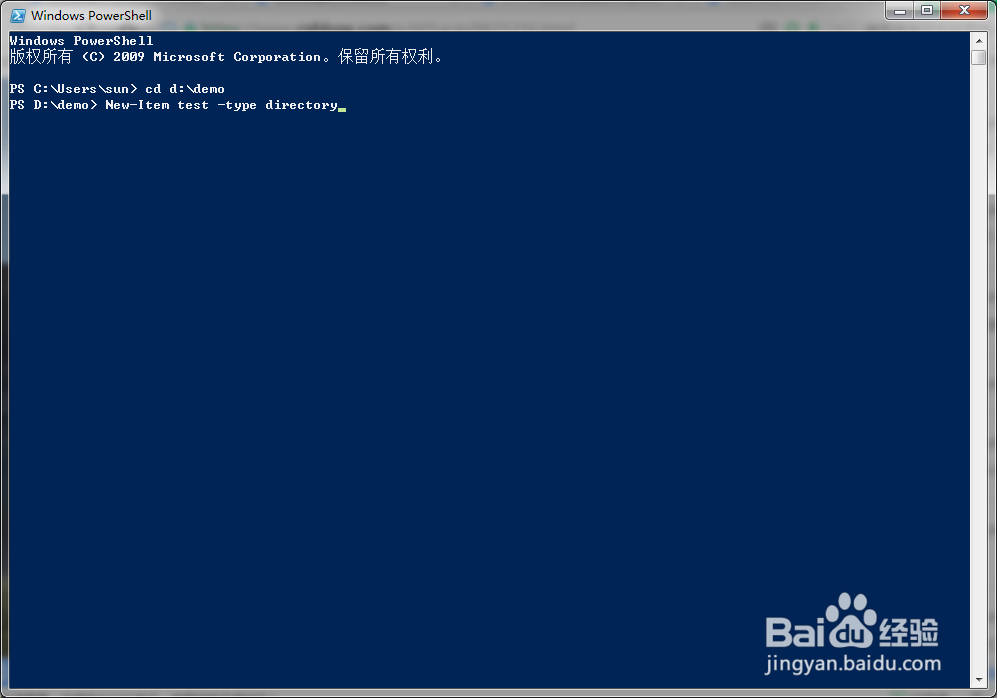Minimize the PowerShell window
Image resolution: width=997 pixels, height=698 pixels.
[x=900, y=11]
